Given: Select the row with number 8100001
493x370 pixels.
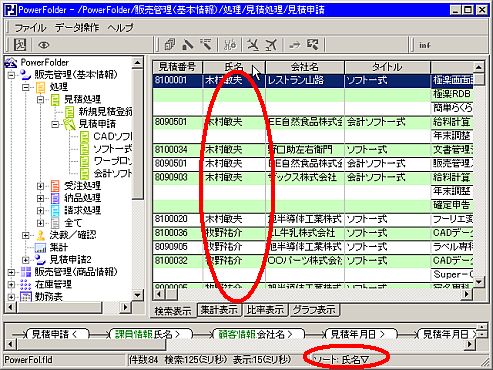Looking at the screenshot, I should coord(313,81).
